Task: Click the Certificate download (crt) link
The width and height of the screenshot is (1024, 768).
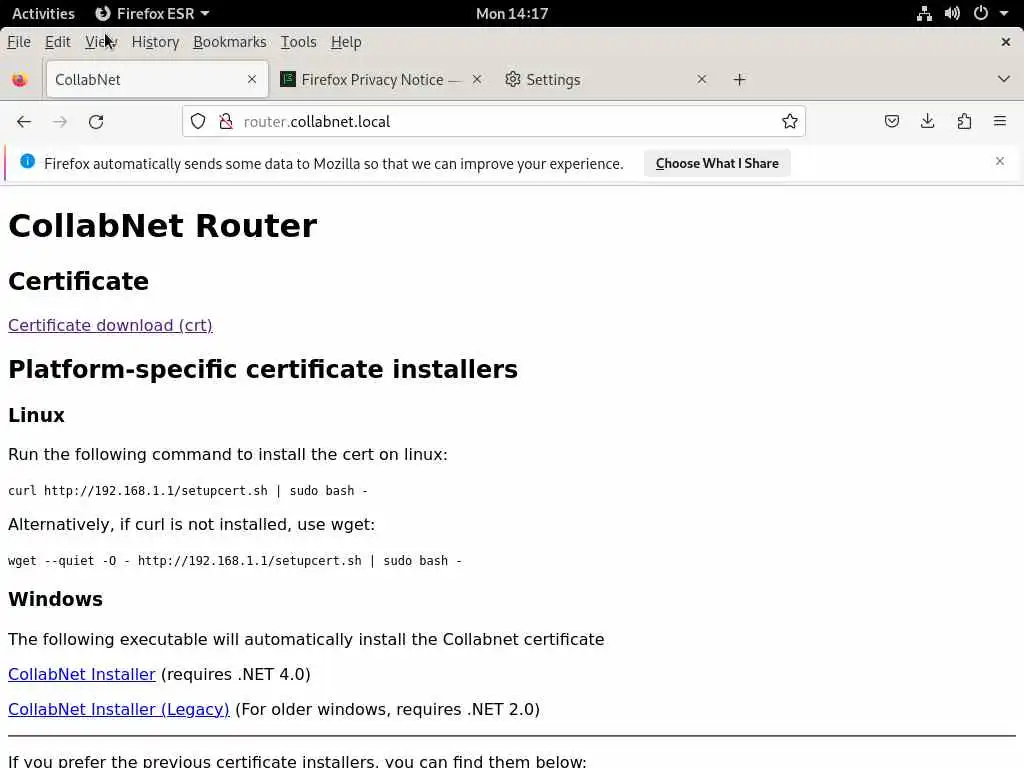Action: click(110, 325)
